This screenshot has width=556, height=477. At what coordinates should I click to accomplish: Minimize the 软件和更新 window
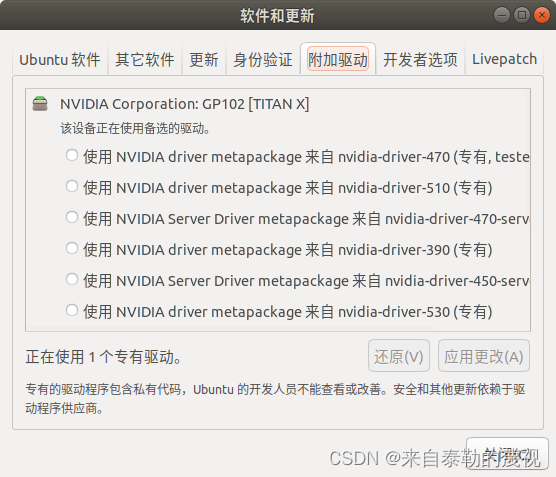[x=501, y=15]
